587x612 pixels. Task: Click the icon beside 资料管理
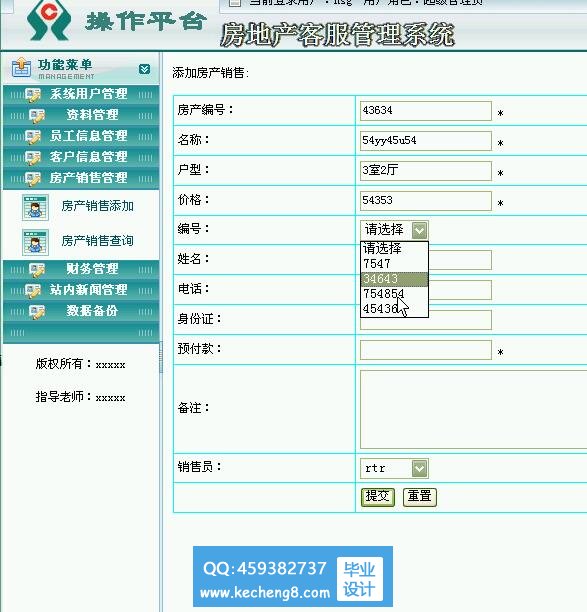37,116
